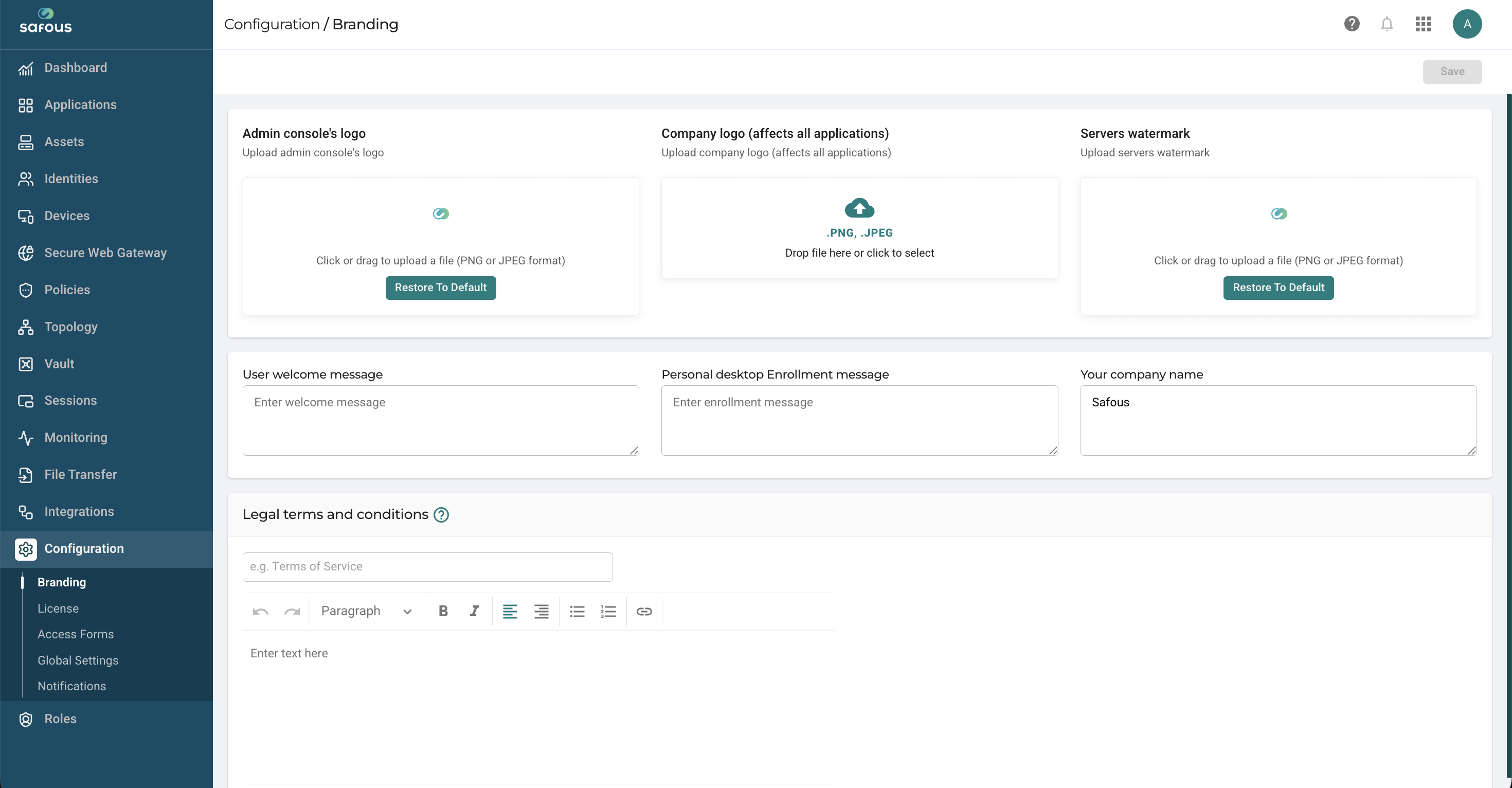This screenshot has height=788, width=1512.
Task: Click into the legal terms text editor
Action: (x=539, y=706)
